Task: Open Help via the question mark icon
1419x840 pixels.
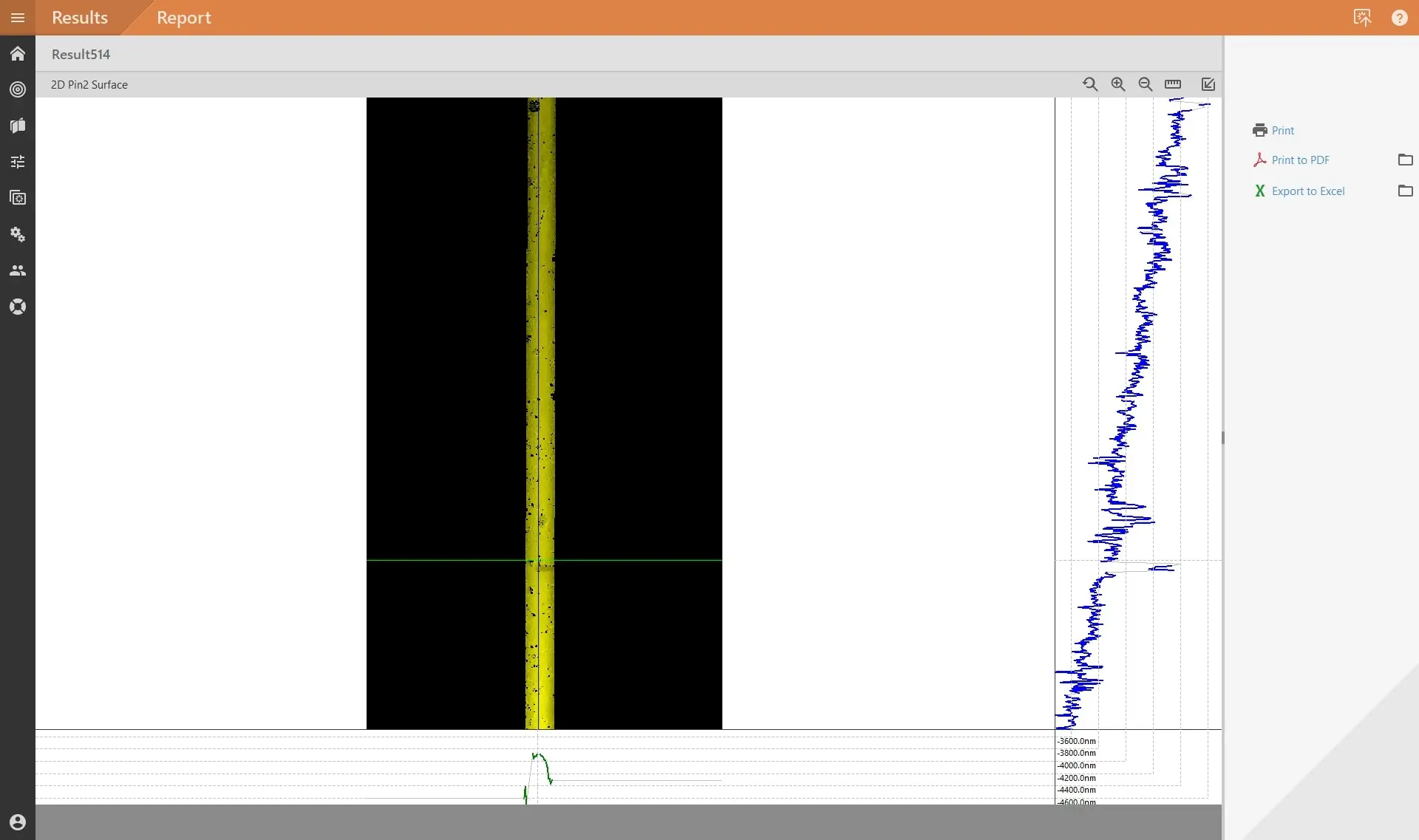Action: pos(1399,17)
